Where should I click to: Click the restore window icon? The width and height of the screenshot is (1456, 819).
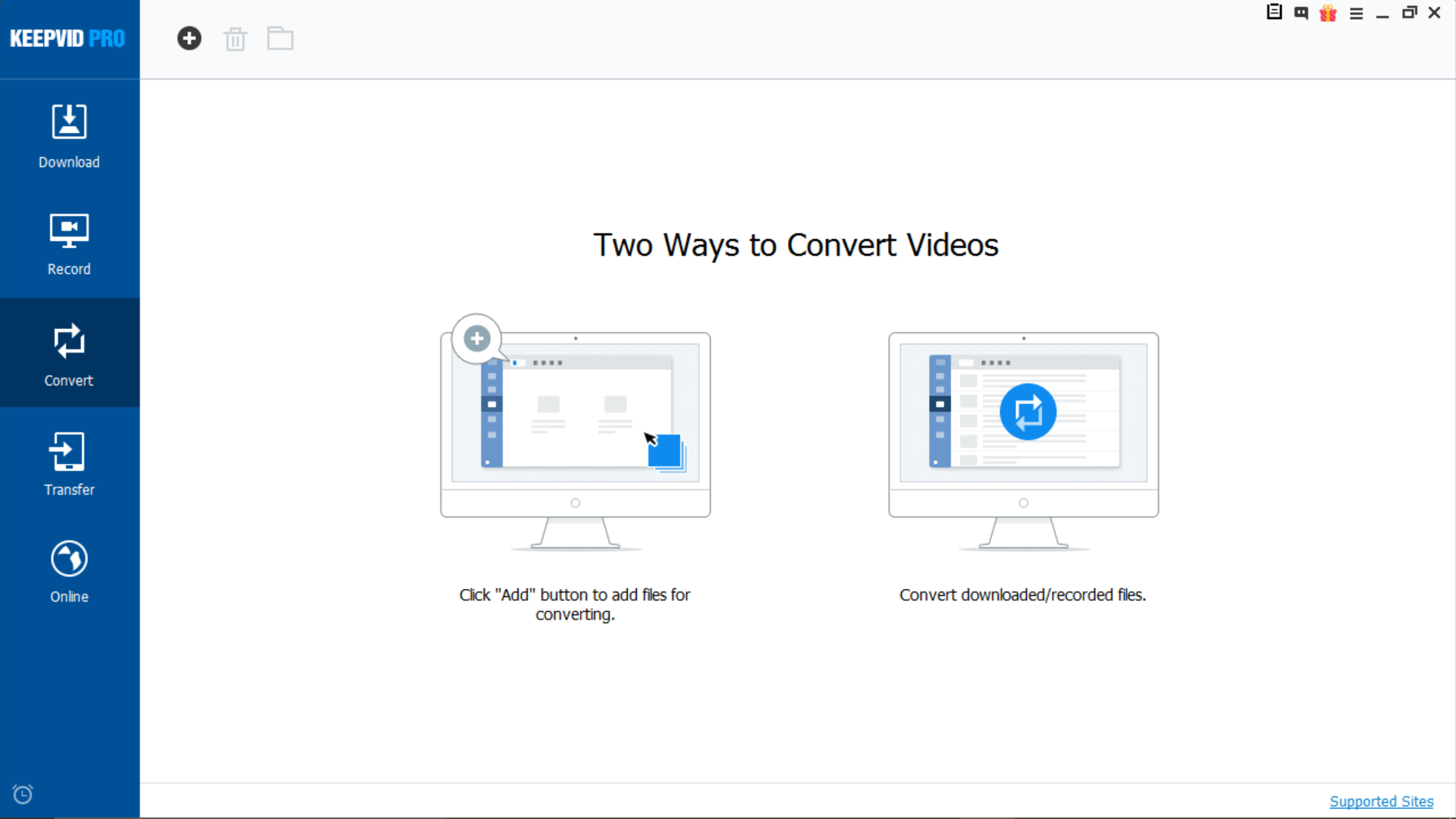point(1410,13)
